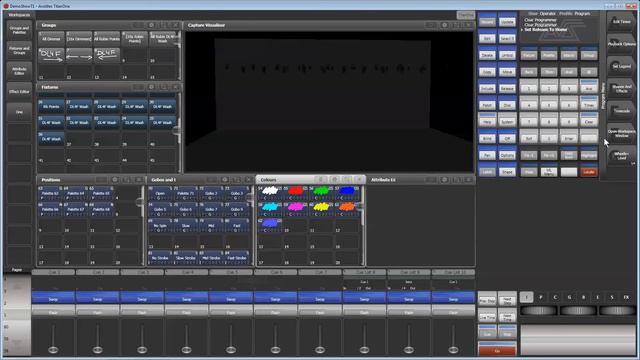Open the Fixtures and Groups workspace
Screen dimensions: 640x360
tap(19, 50)
